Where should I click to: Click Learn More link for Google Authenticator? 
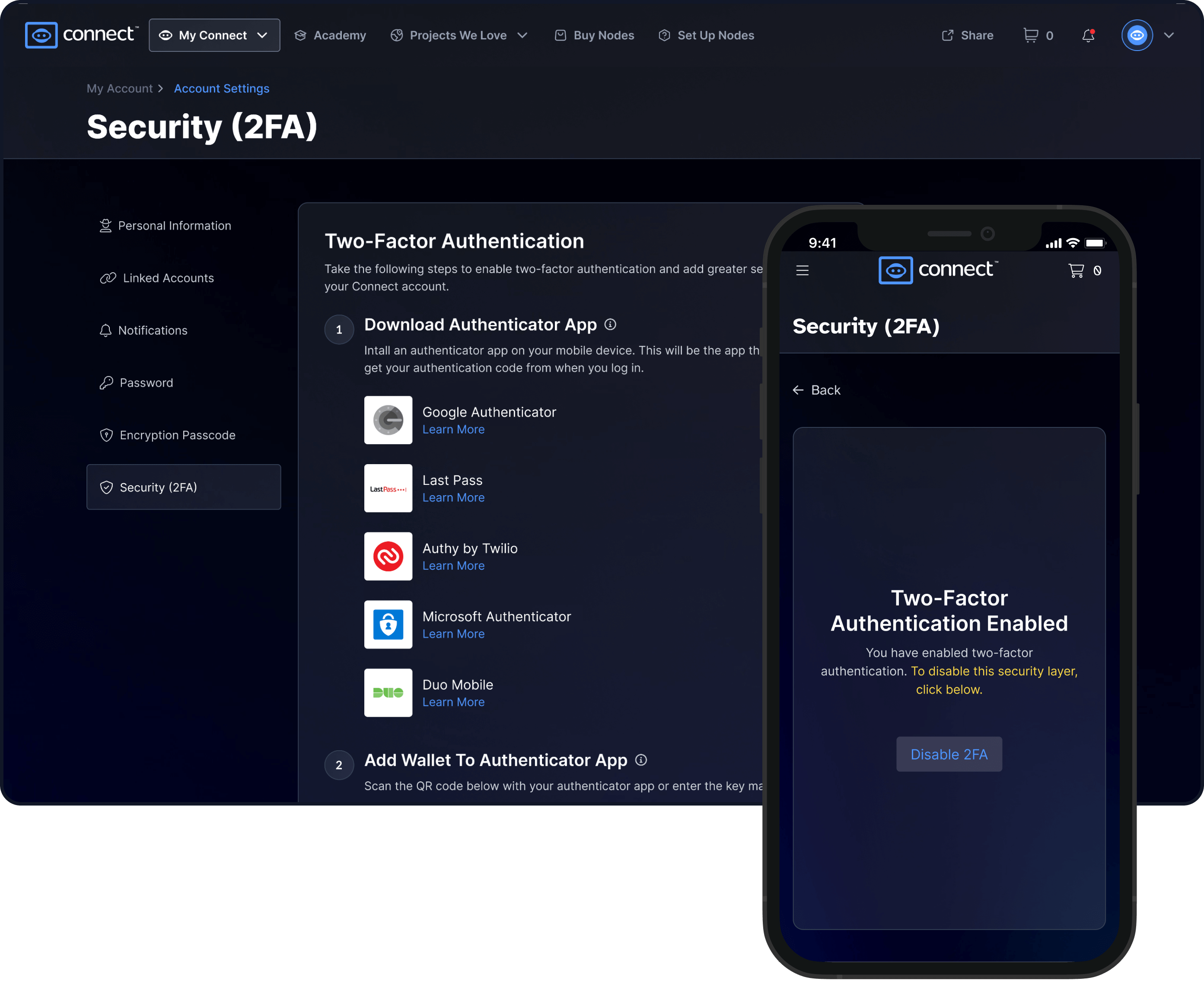click(x=452, y=429)
